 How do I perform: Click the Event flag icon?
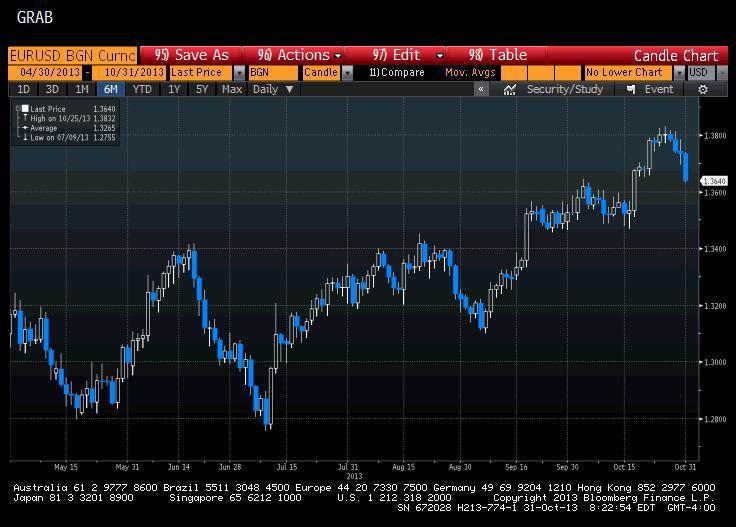631,89
